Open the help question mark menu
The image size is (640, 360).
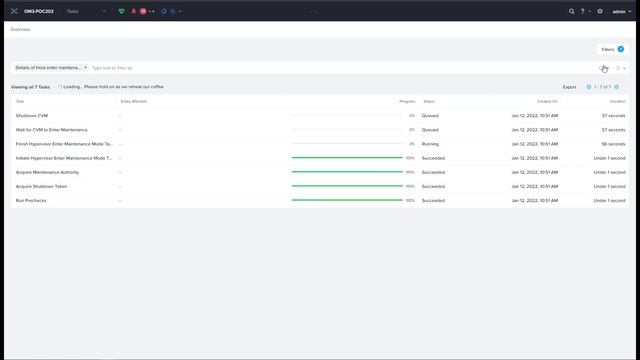584,11
